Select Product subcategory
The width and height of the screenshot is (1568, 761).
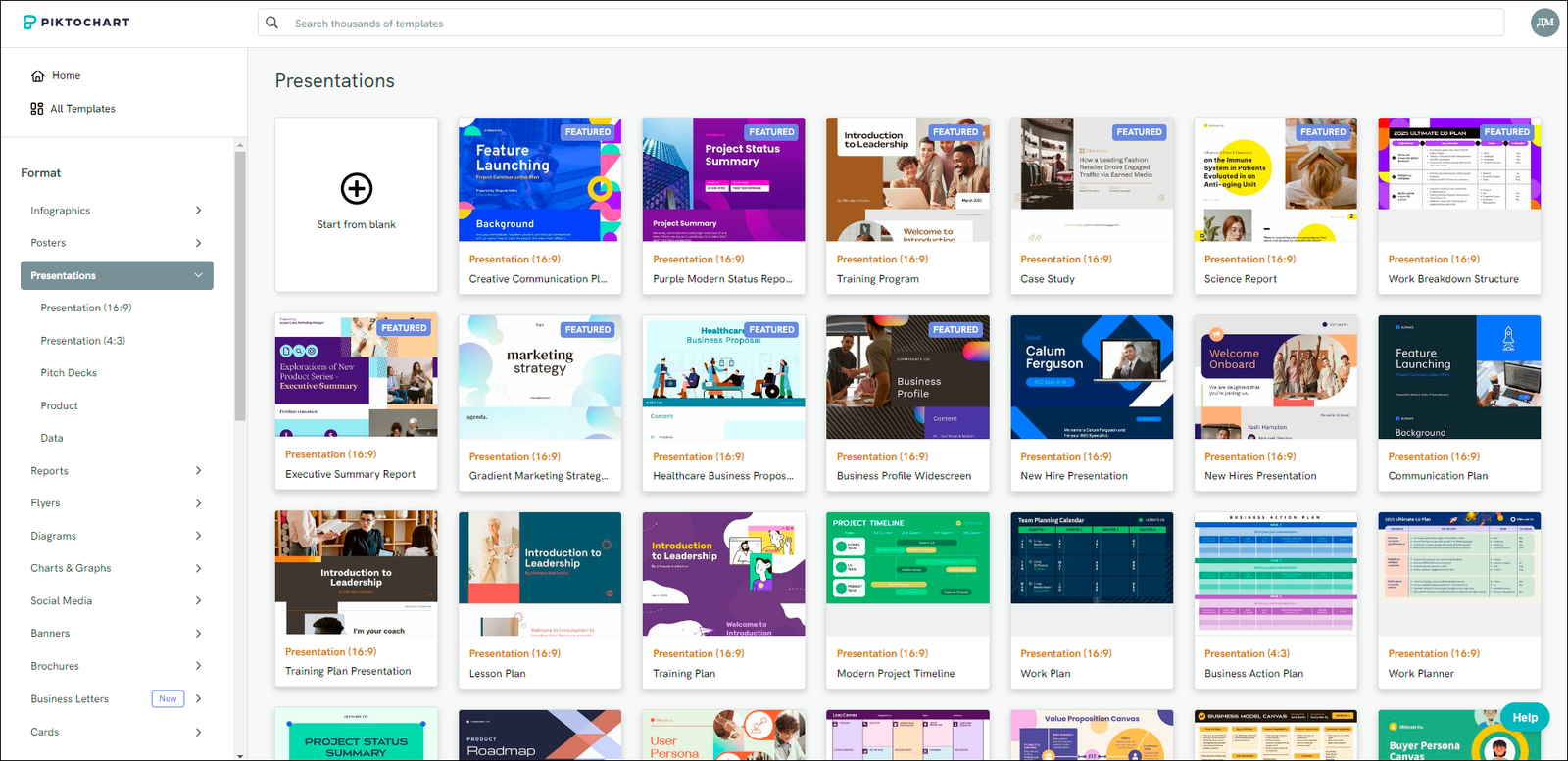(x=59, y=405)
